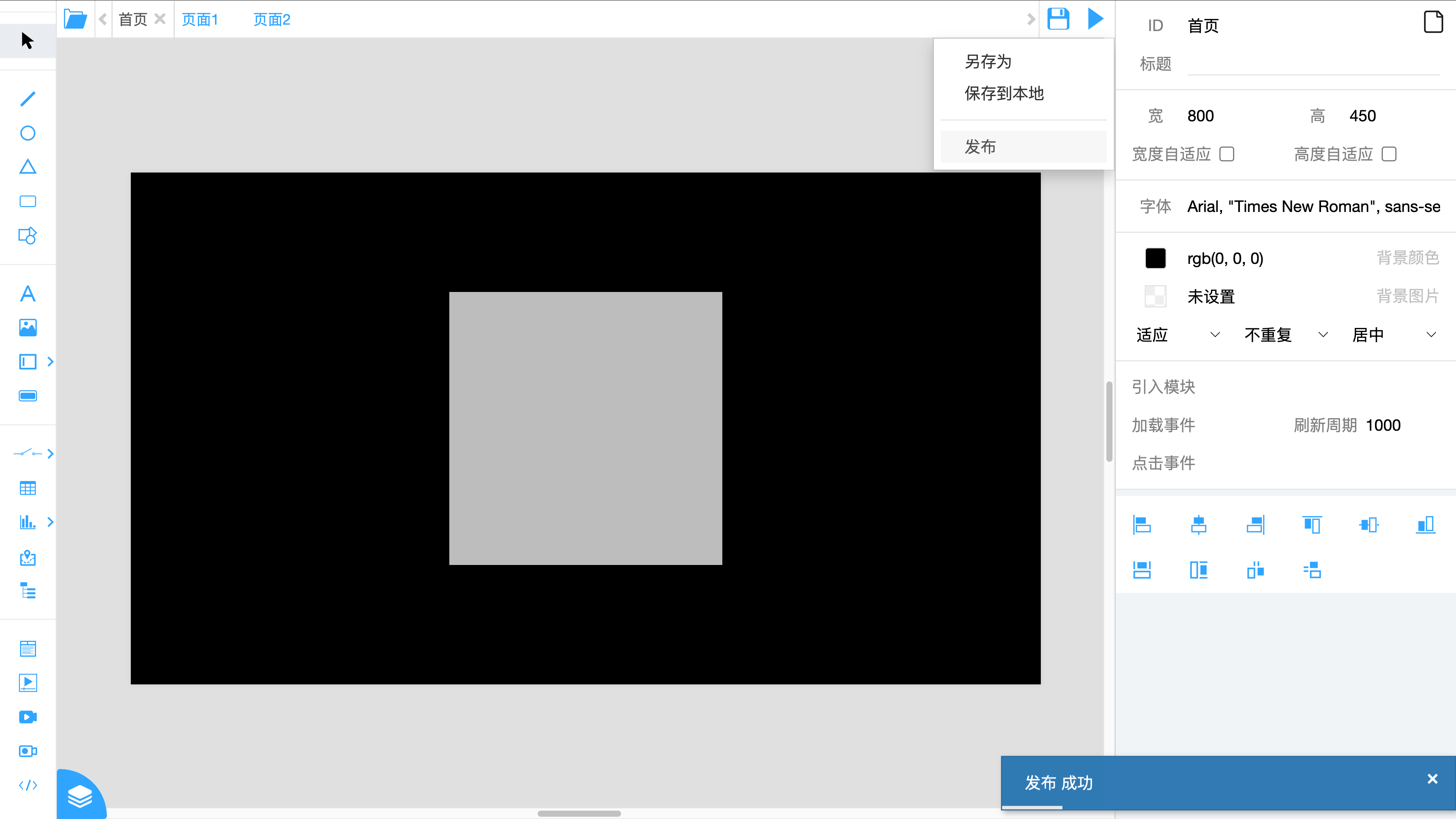Click the 加载事件 option
1456x819 pixels.
1163,425
